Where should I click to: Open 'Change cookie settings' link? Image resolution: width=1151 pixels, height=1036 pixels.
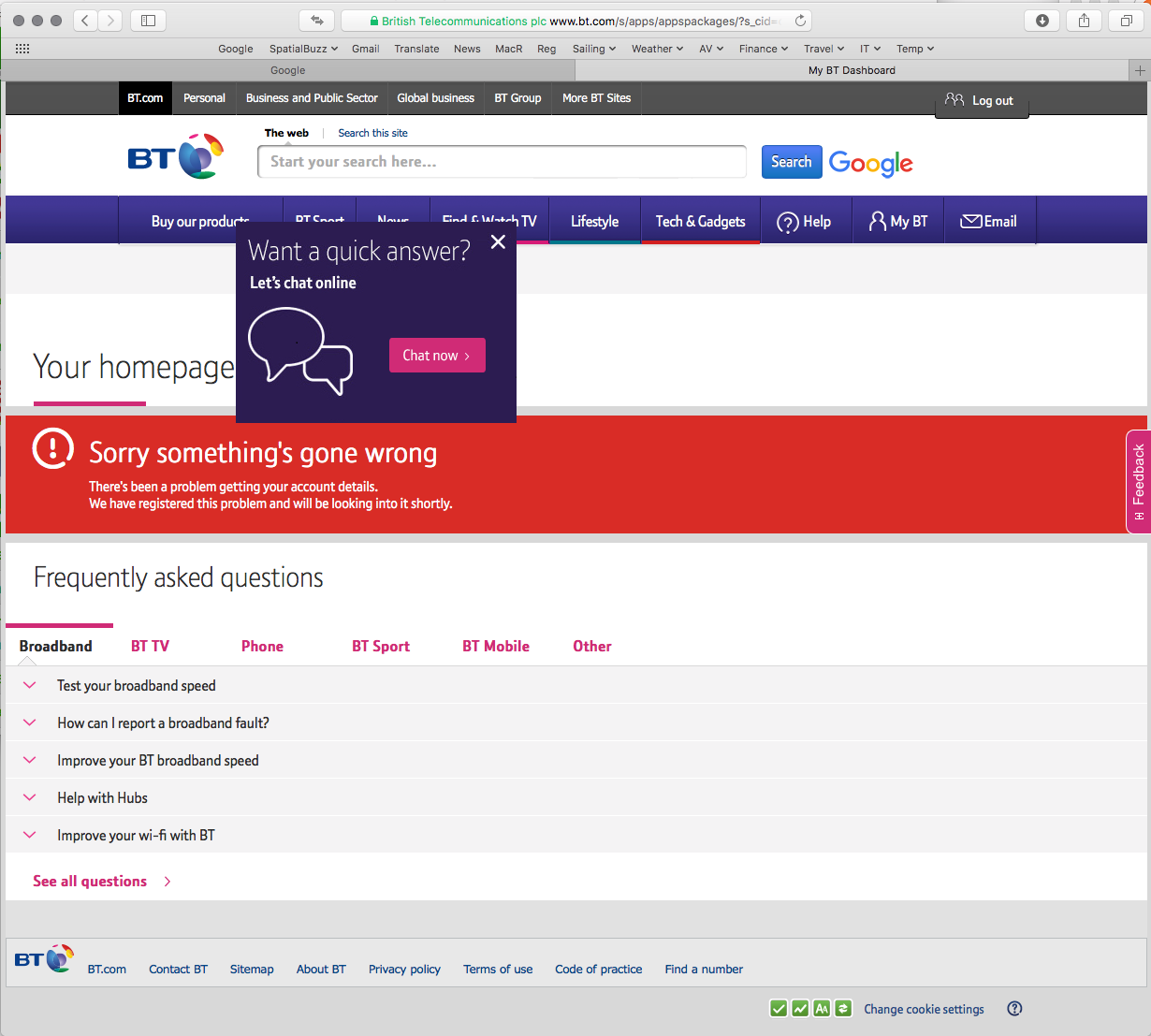924,1008
